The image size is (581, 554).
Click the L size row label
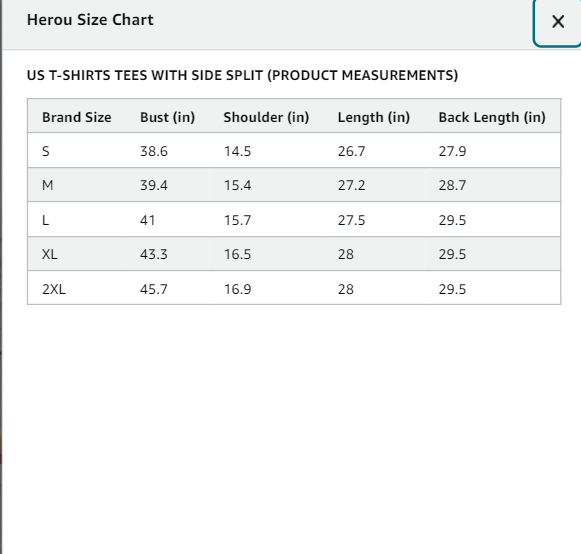[45, 220]
